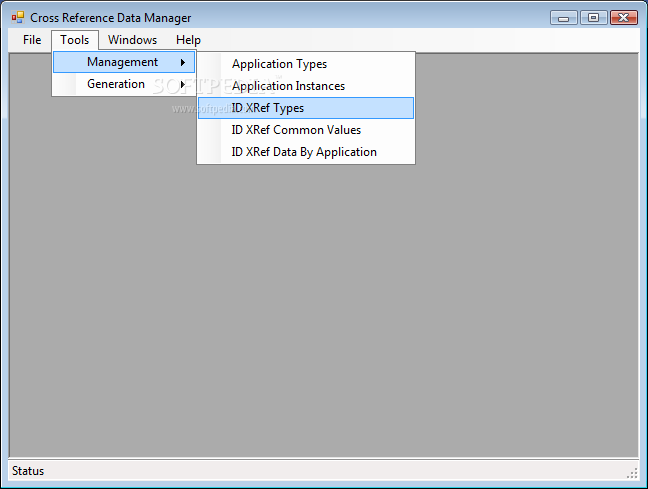
Task: Open the Help menu
Action: click(x=188, y=40)
